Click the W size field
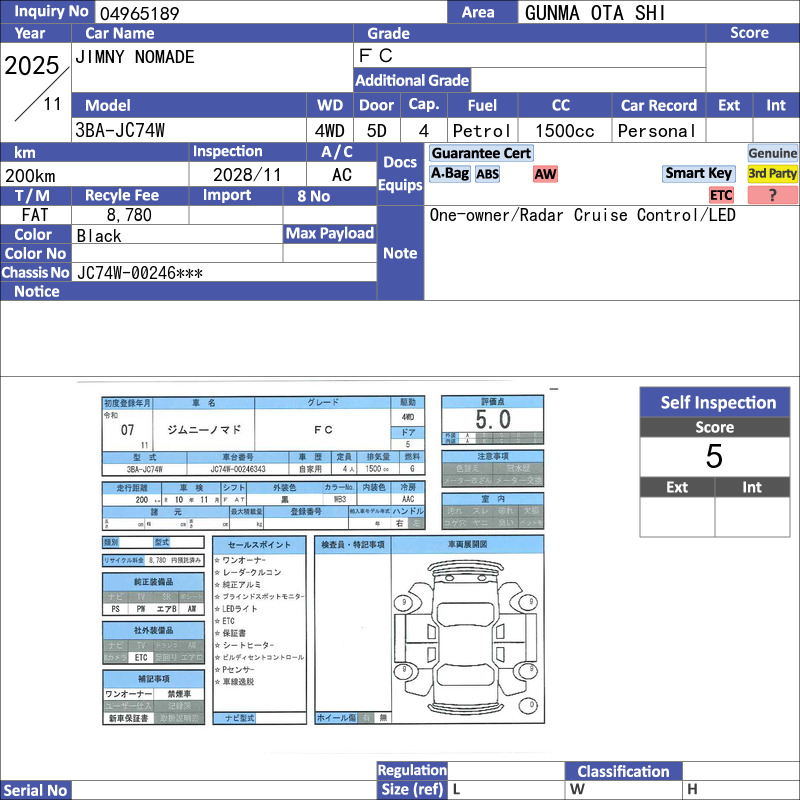 (623, 789)
